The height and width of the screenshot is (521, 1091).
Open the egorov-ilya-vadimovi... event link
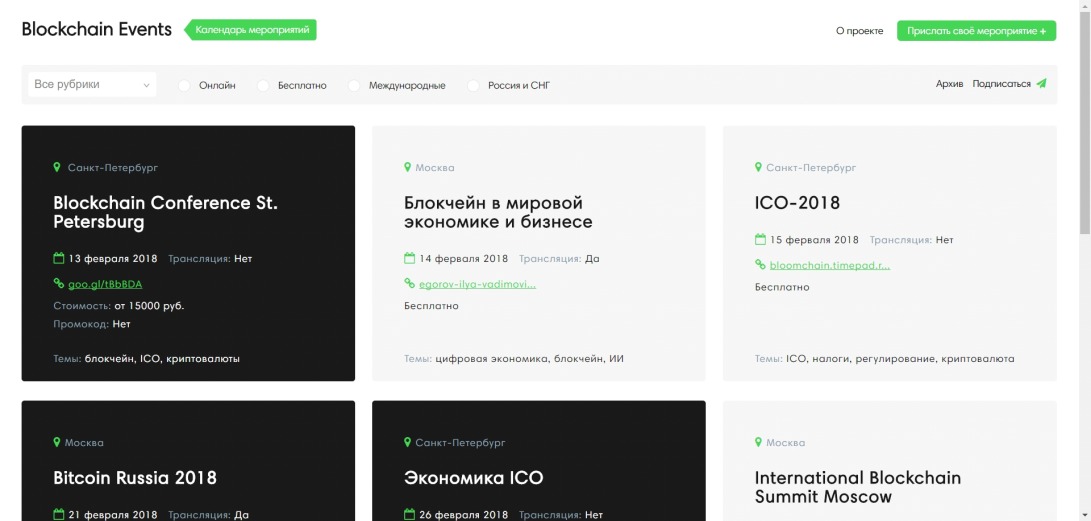click(x=477, y=284)
